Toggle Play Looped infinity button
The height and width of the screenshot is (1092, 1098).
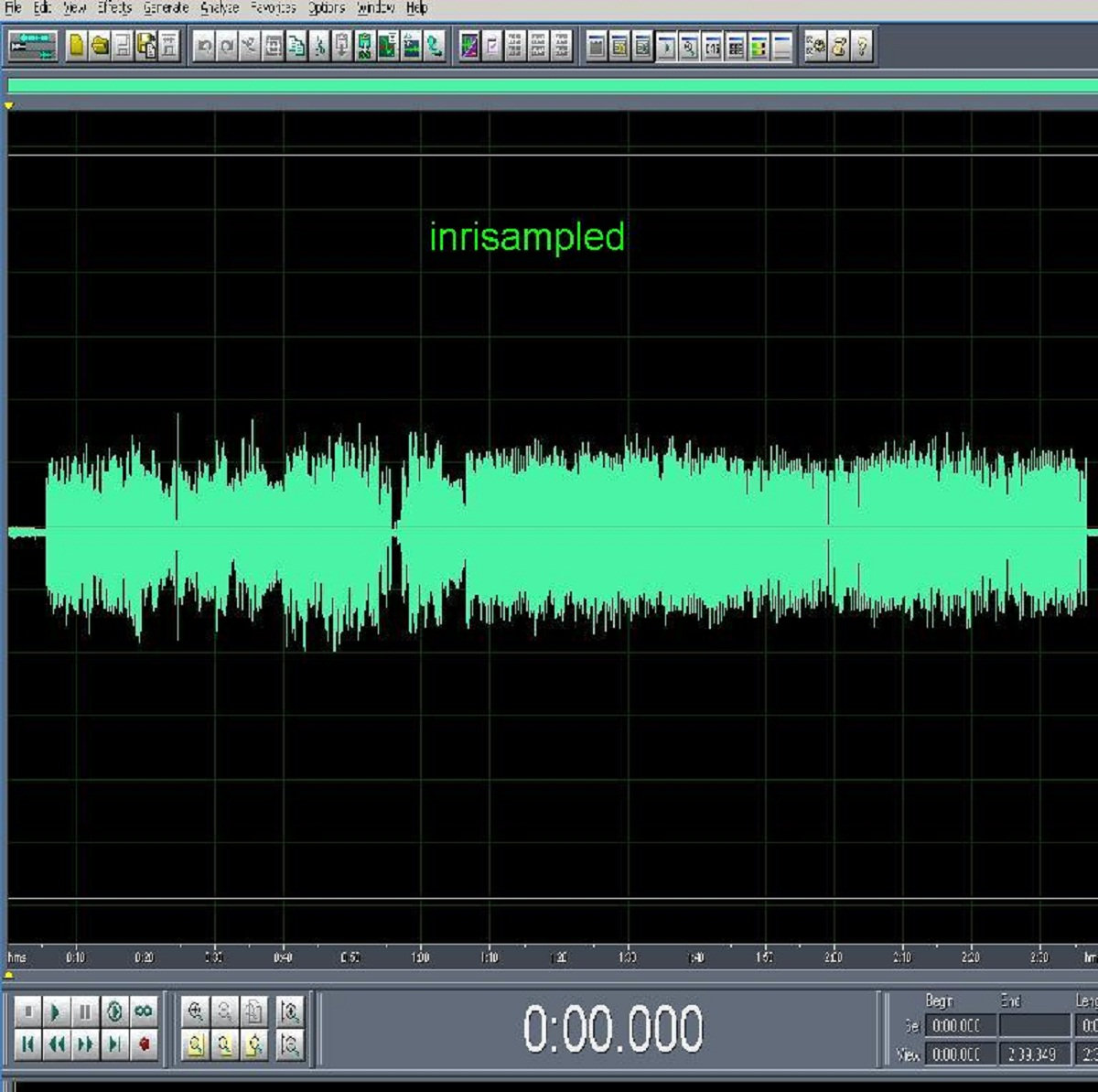coord(144,1012)
